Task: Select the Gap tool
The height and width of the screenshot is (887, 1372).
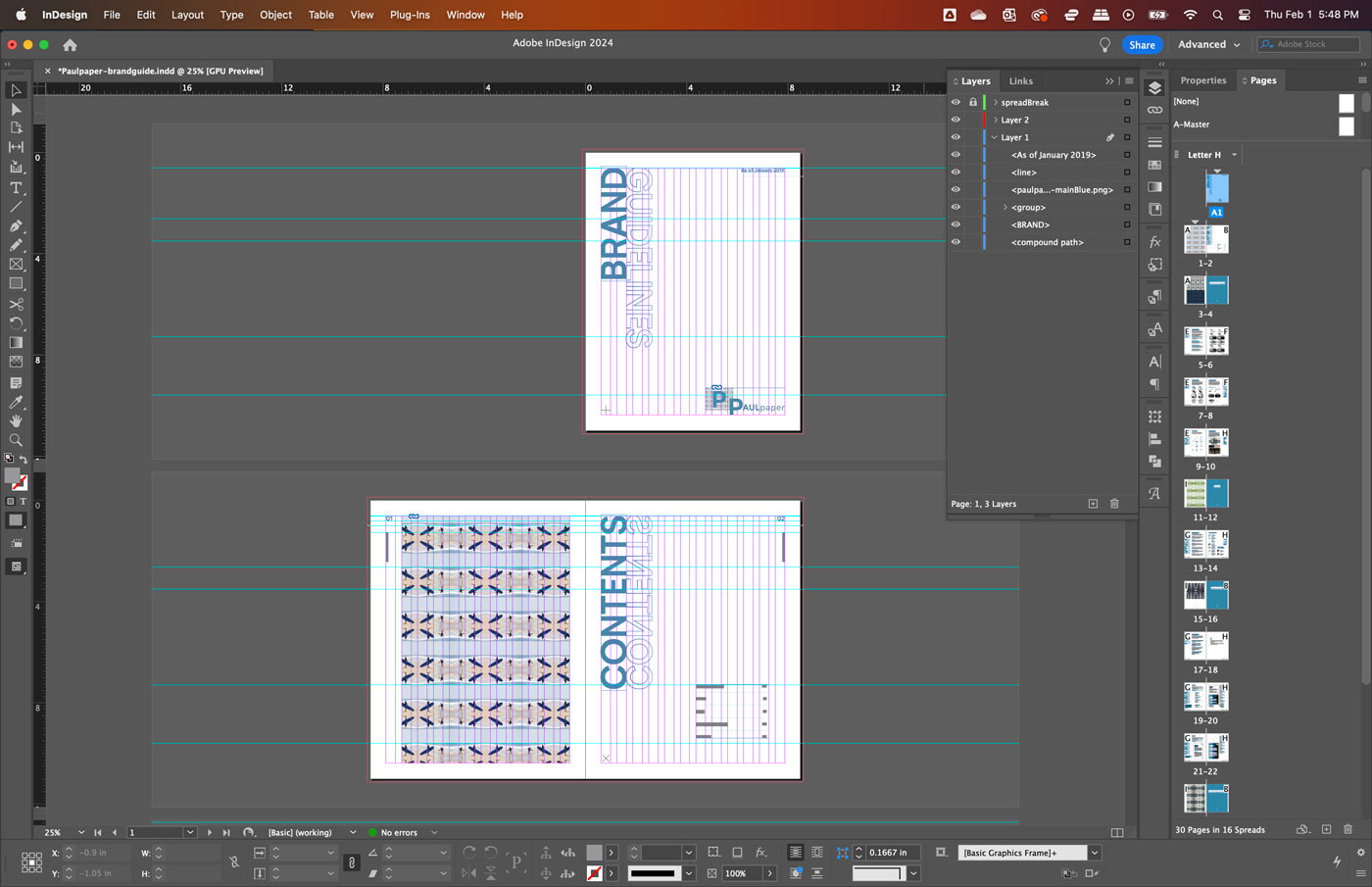Action: click(x=16, y=147)
